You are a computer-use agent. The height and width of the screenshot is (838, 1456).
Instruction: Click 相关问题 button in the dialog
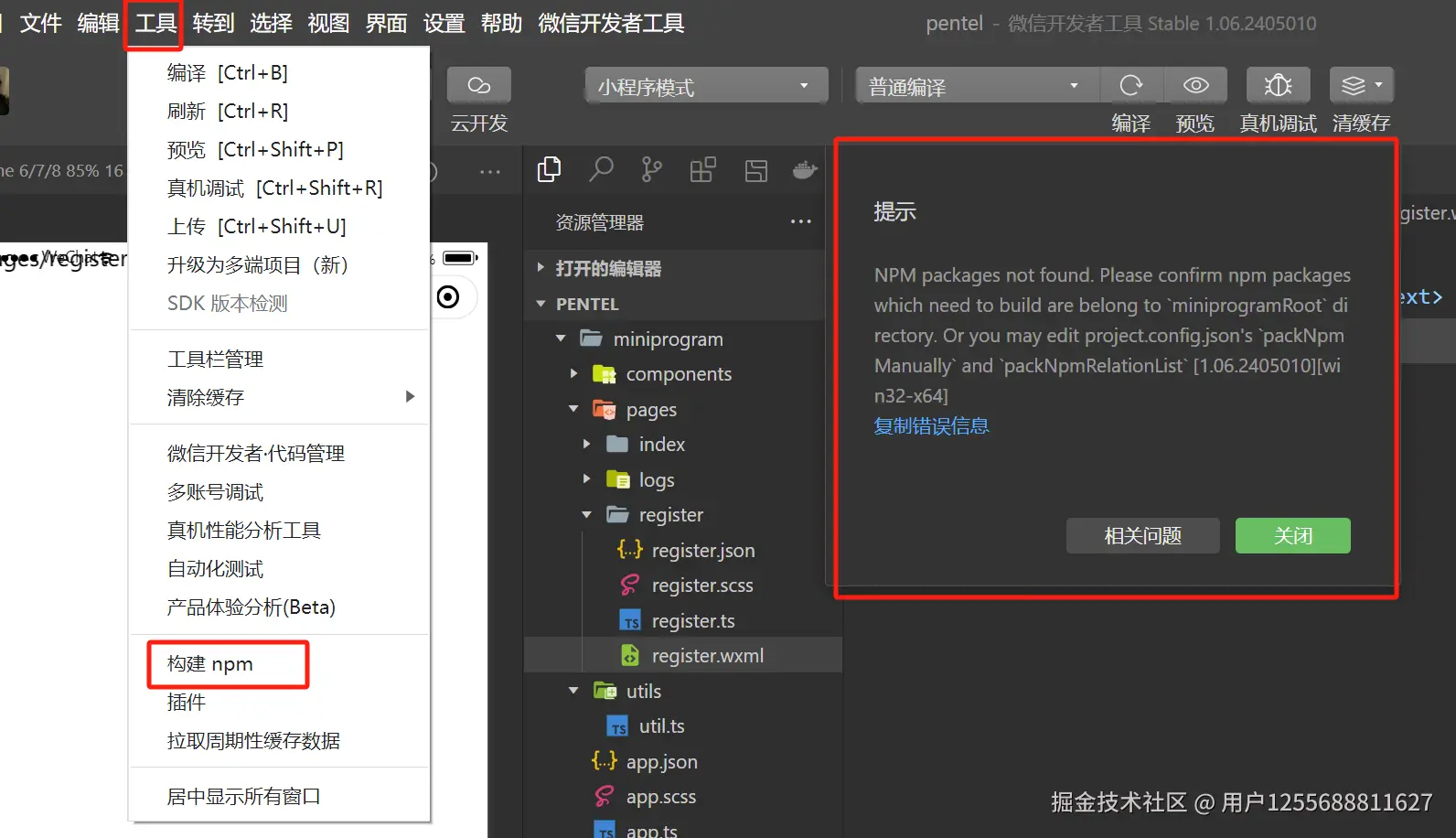(1142, 536)
